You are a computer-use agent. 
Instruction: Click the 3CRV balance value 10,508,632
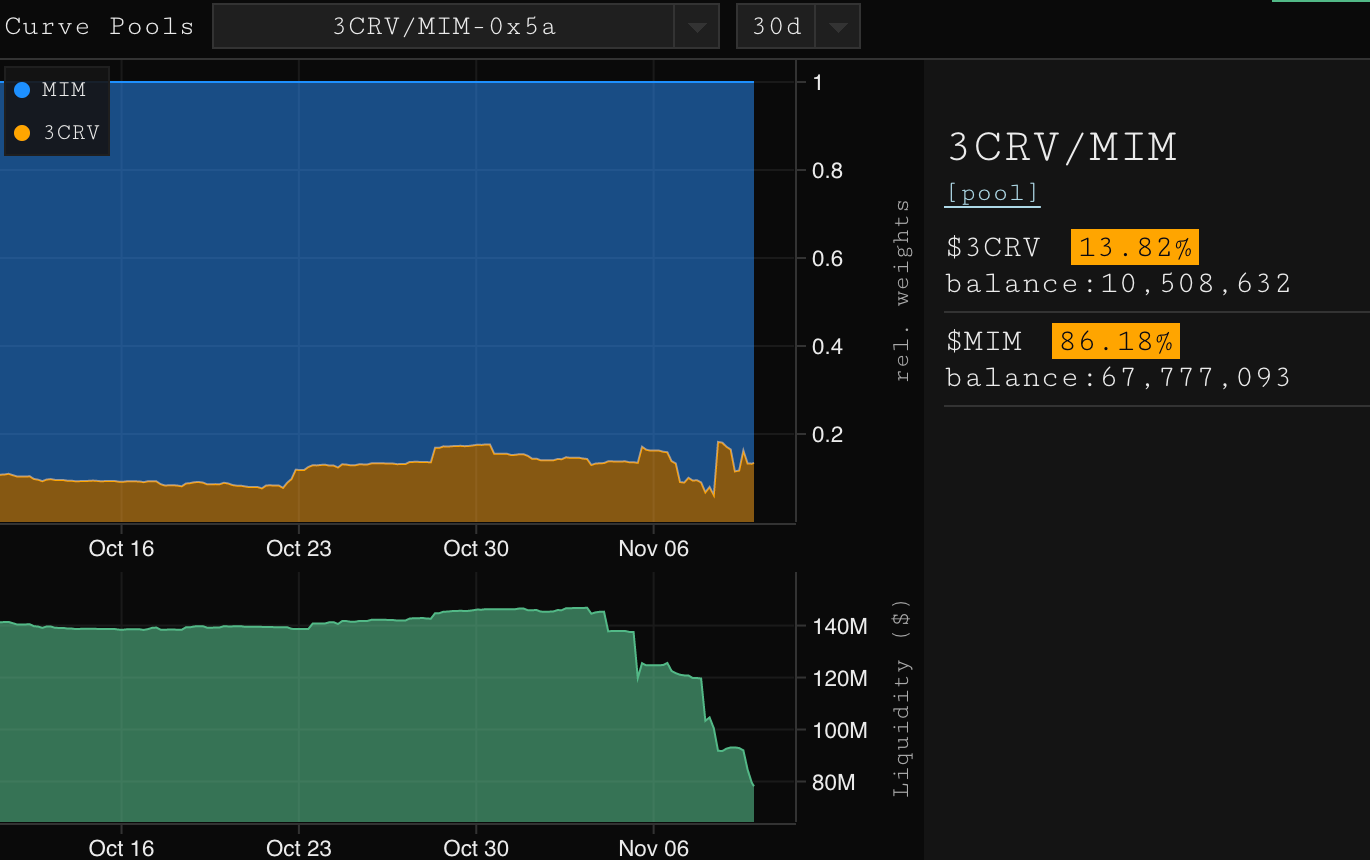(1196, 284)
